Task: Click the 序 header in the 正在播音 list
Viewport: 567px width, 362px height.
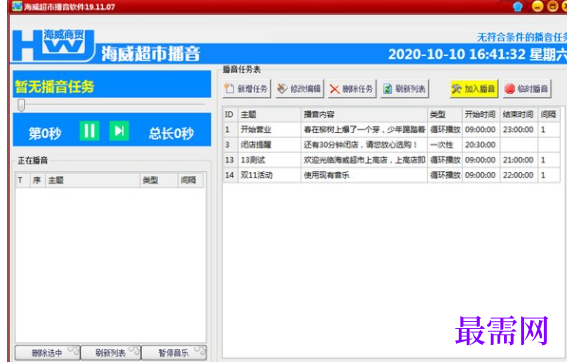Action: click(37, 180)
